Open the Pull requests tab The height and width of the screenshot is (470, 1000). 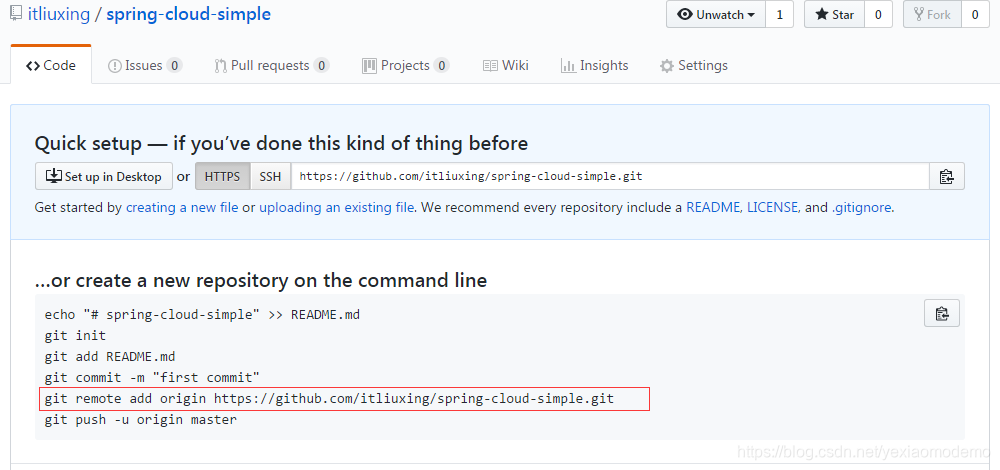tap(272, 66)
